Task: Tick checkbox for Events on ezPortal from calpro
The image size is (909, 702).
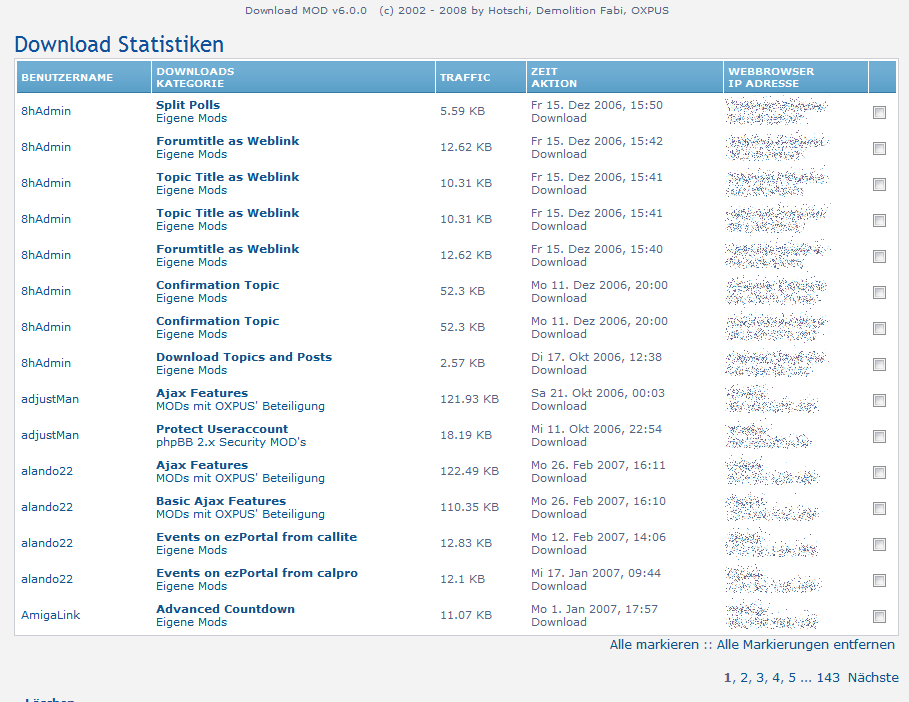Action: coord(879,581)
